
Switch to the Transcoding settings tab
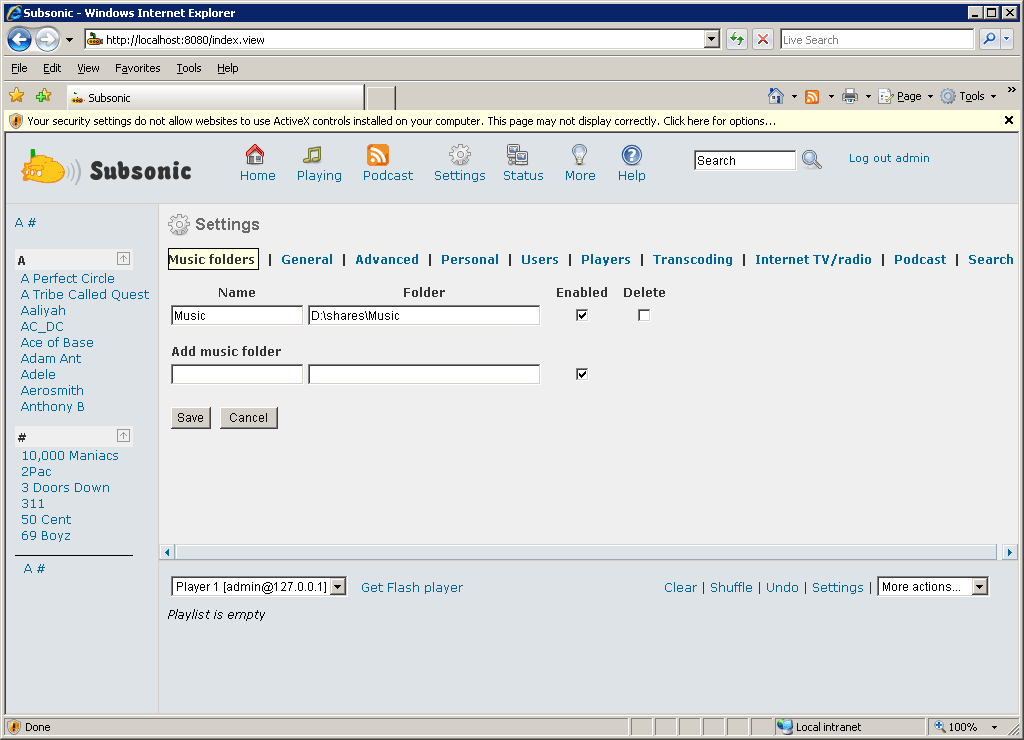pyautogui.click(x=692, y=259)
